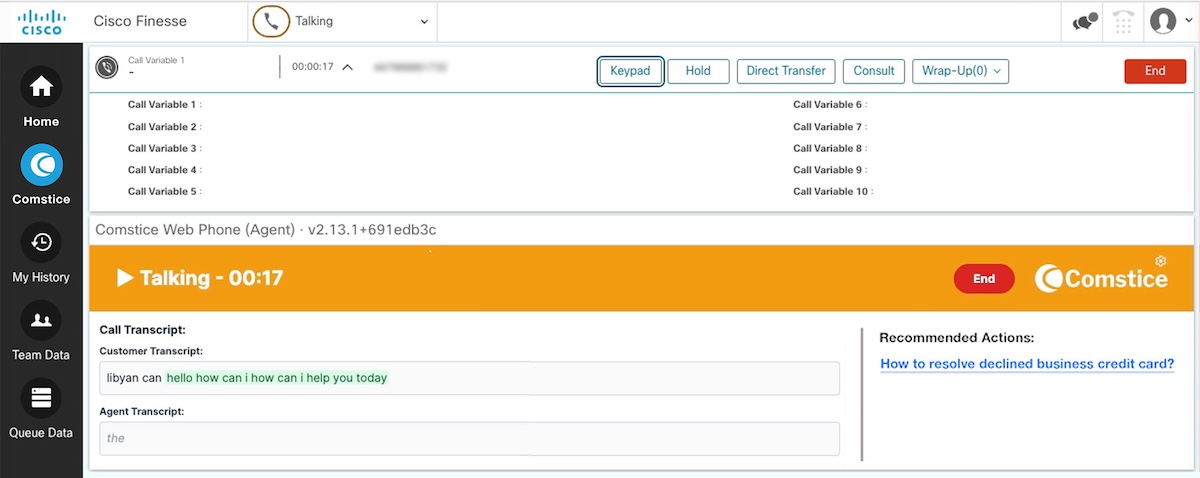Click 'Call Variable 5 :' label
Viewport: 1200px width, 478px height.
point(165,191)
